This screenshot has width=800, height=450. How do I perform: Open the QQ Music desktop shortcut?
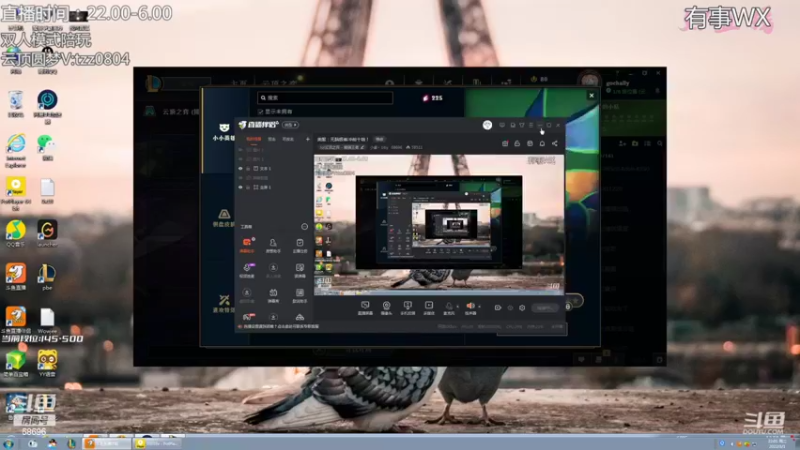[16, 234]
